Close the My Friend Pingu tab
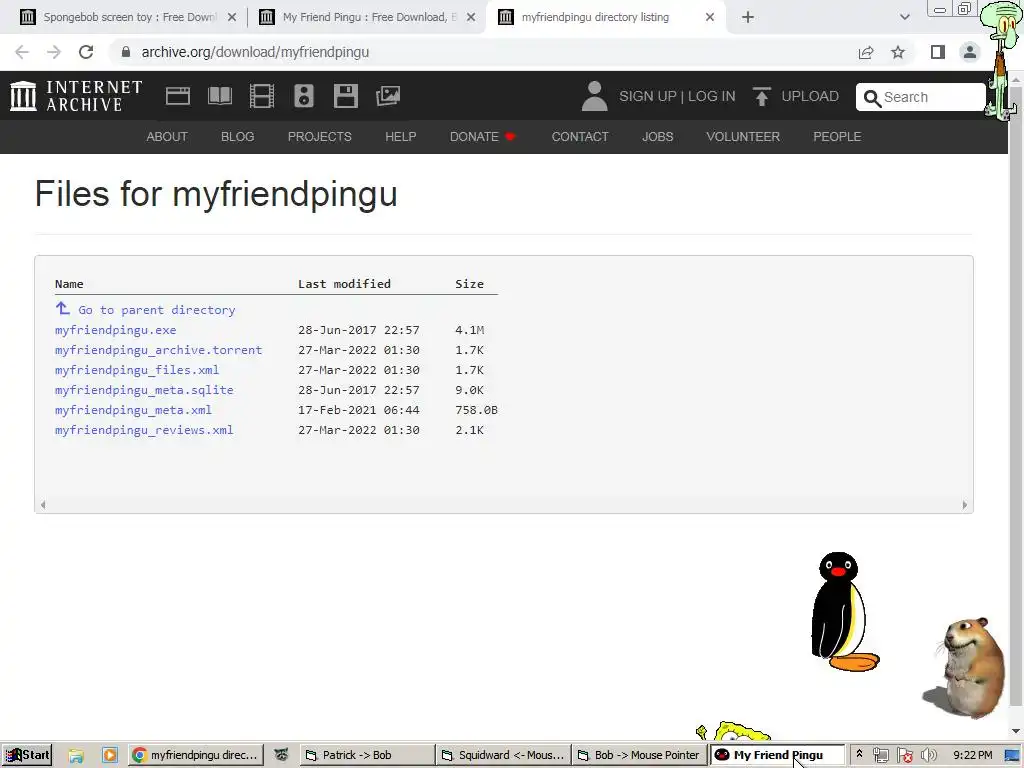 click(x=471, y=18)
